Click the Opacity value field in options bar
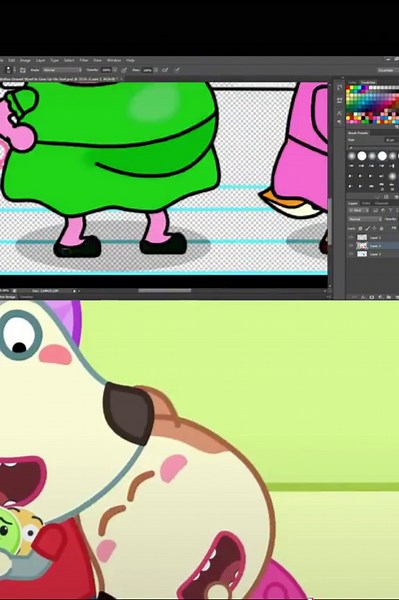 106,70
